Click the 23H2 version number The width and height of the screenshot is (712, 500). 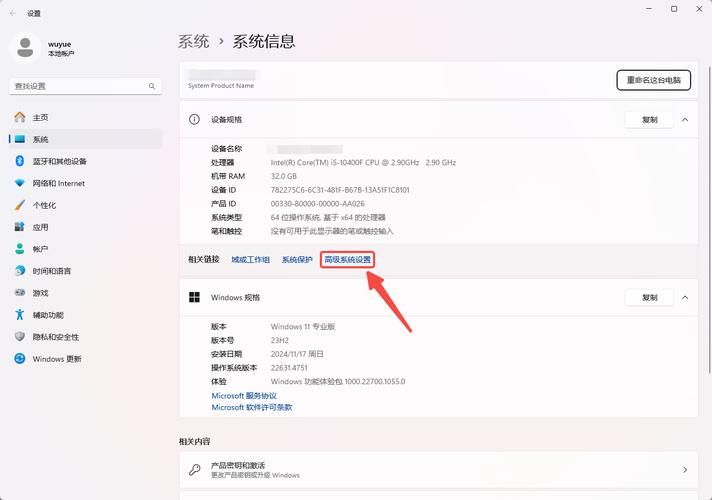[280, 340]
